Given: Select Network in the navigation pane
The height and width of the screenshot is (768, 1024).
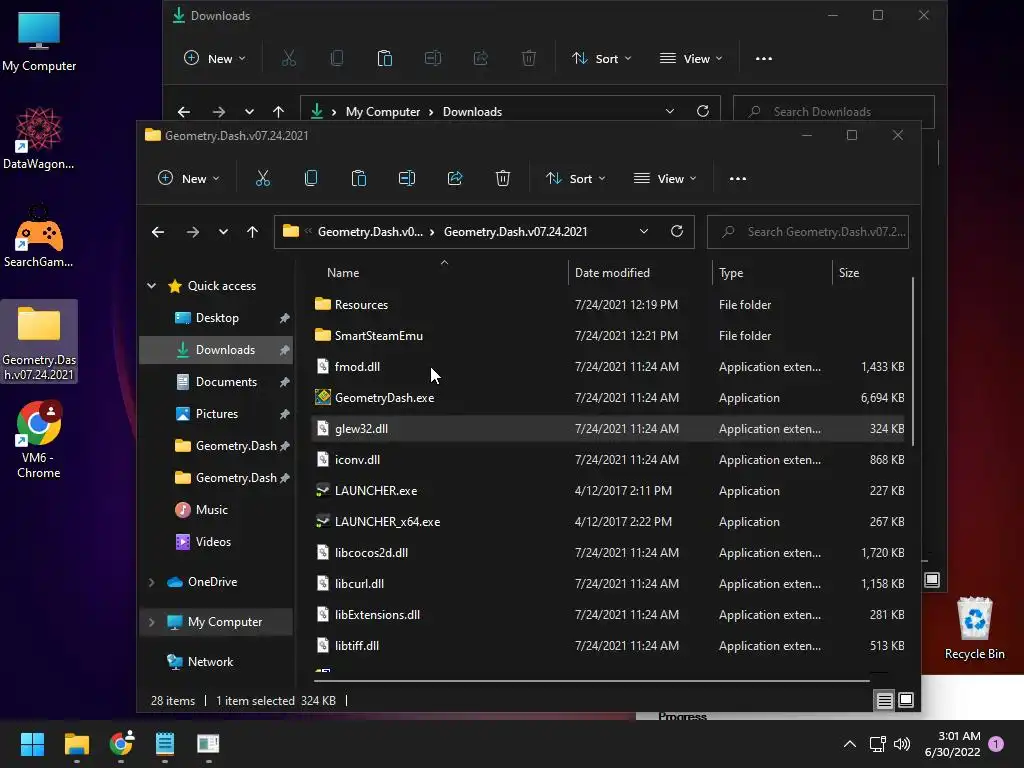Looking at the screenshot, I should tap(216, 662).
